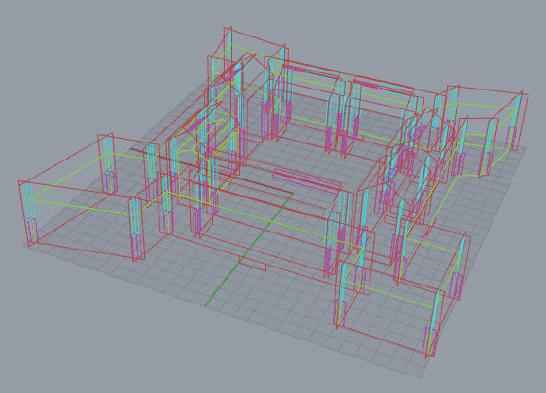Image resolution: width=546 pixels, height=393 pixels.
Task: Select the dark red axis line crossing center
Action: (211, 171)
